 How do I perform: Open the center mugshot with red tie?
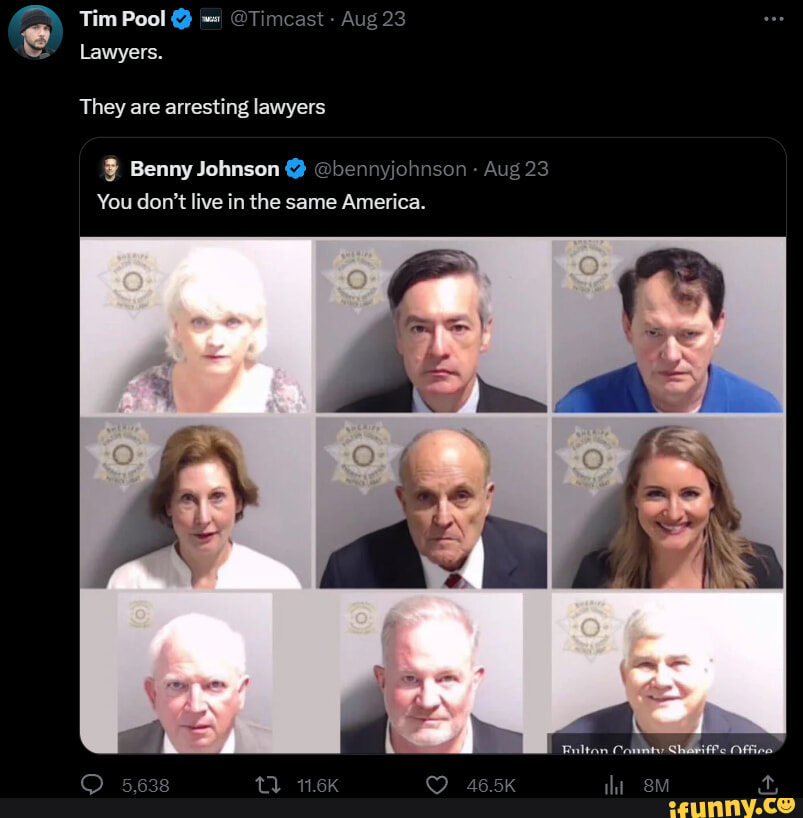coord(432,503)
